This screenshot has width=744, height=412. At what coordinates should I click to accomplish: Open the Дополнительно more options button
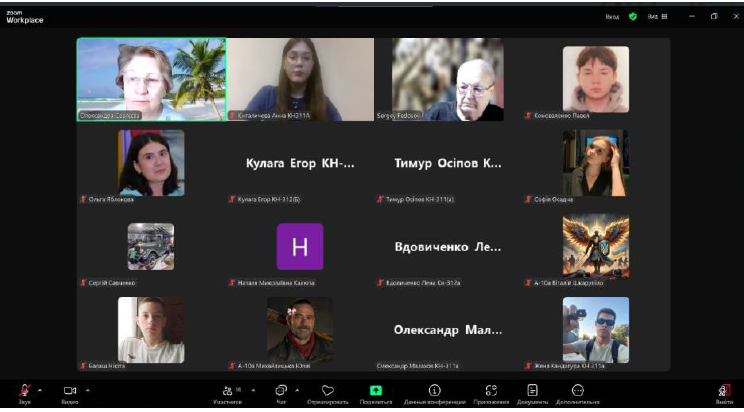(577, 394)
